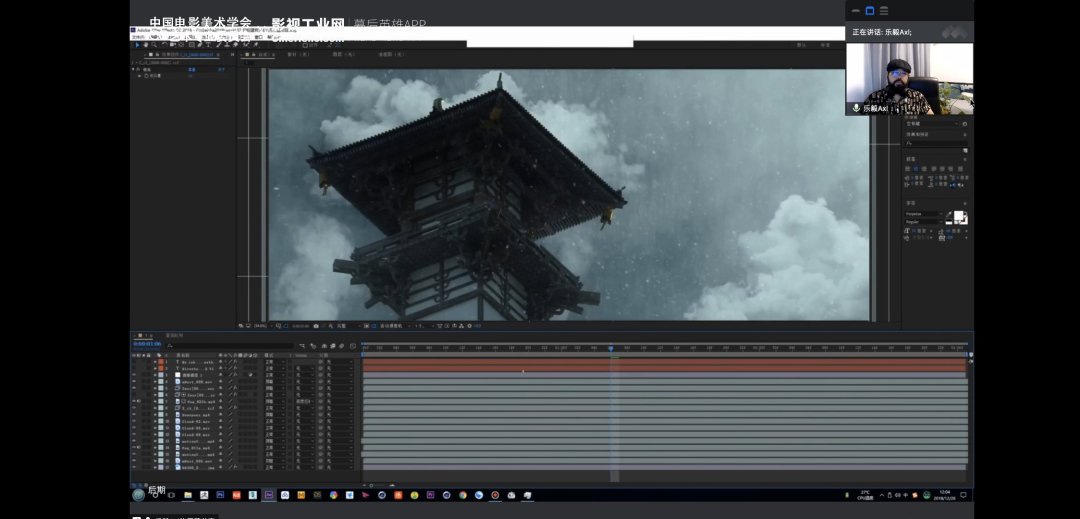Click the Windows Start button

click(139, 495)
